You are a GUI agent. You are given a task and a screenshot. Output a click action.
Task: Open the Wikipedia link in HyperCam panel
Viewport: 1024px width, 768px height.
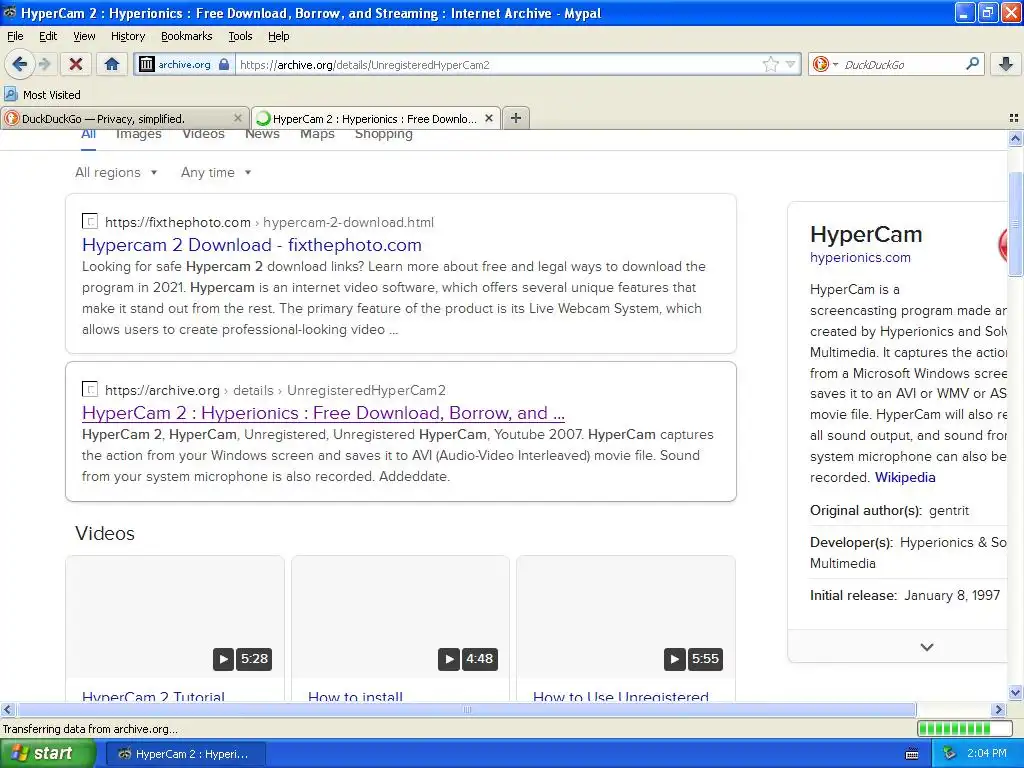905,477
